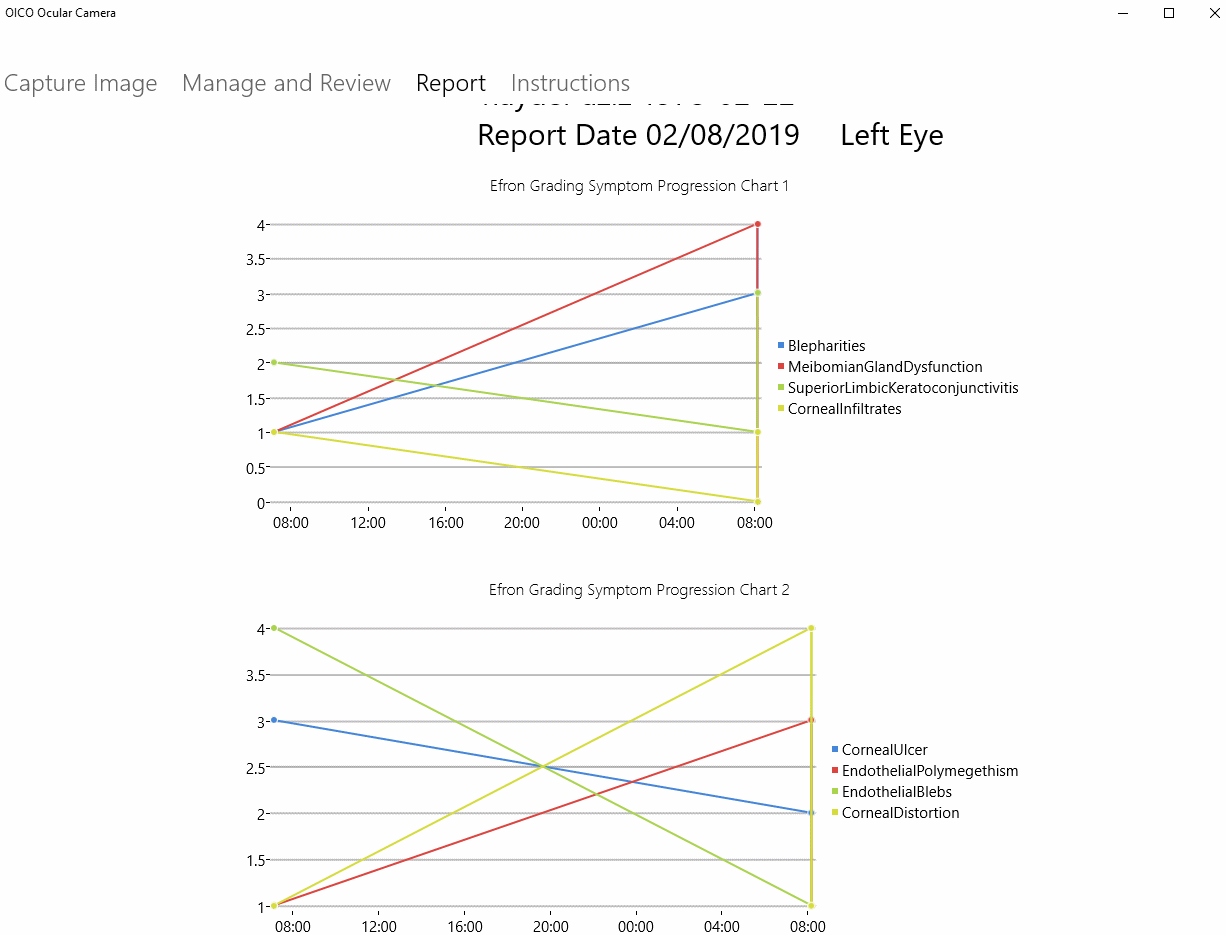Viewport: 1226px width, 935px height.
Task: Click the blue Blepharities legend swatch
Action: tap(781, 346)
